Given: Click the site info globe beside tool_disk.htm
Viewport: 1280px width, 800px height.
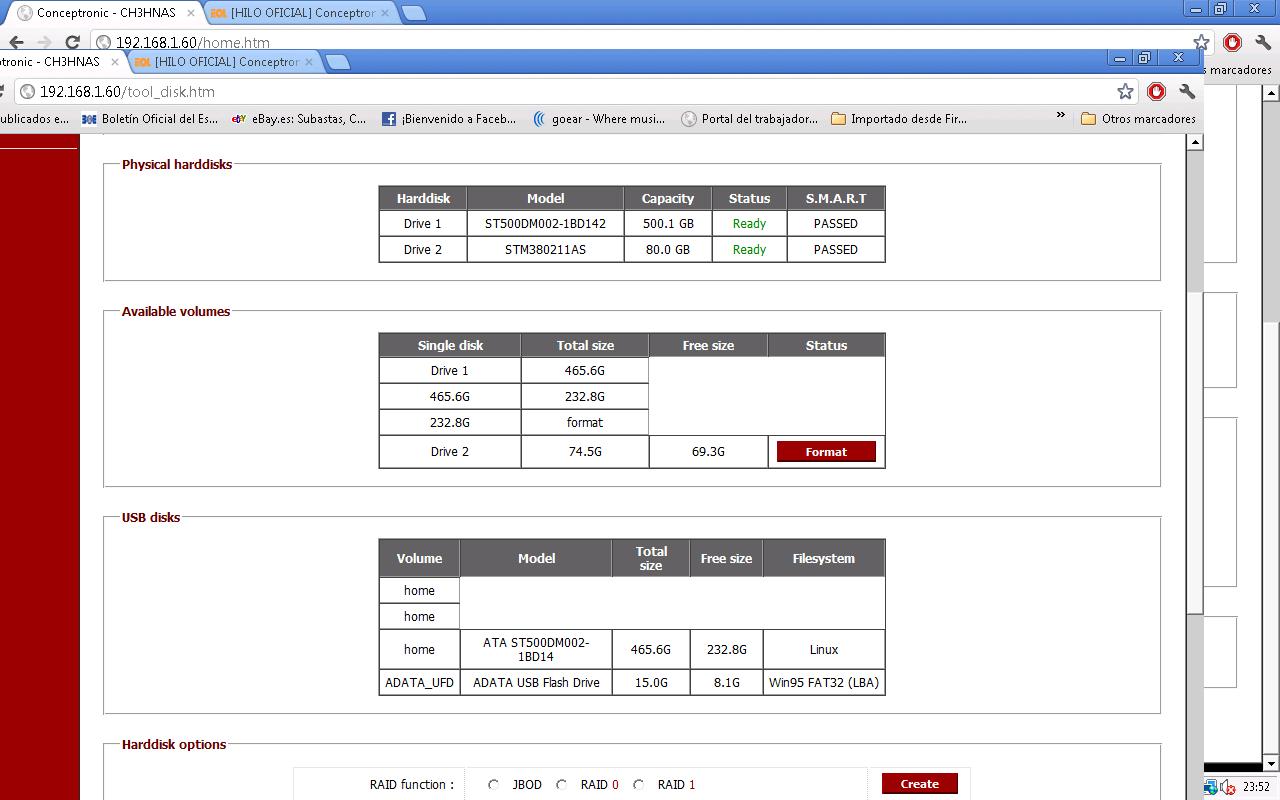Looking at the screenshot, I should (x=27, y=92).
